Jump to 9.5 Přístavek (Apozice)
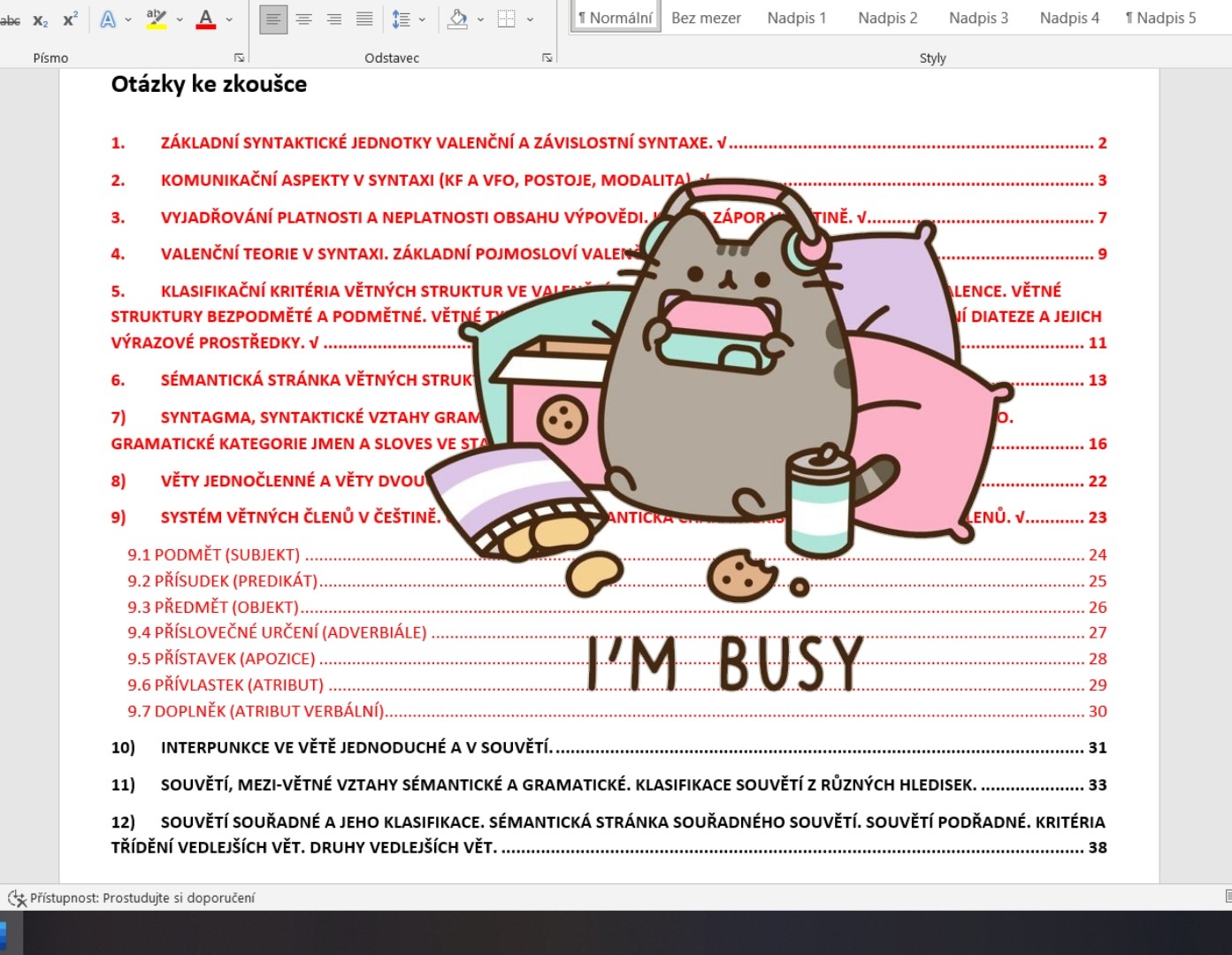This screenshot has width=1232, height=955. [x=616, y=659]
